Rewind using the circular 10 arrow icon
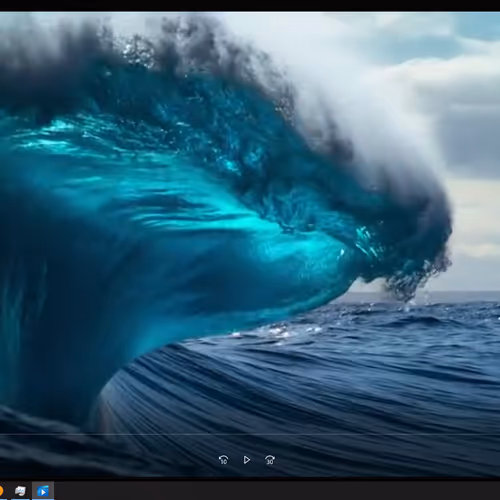 tap(223, 460)
